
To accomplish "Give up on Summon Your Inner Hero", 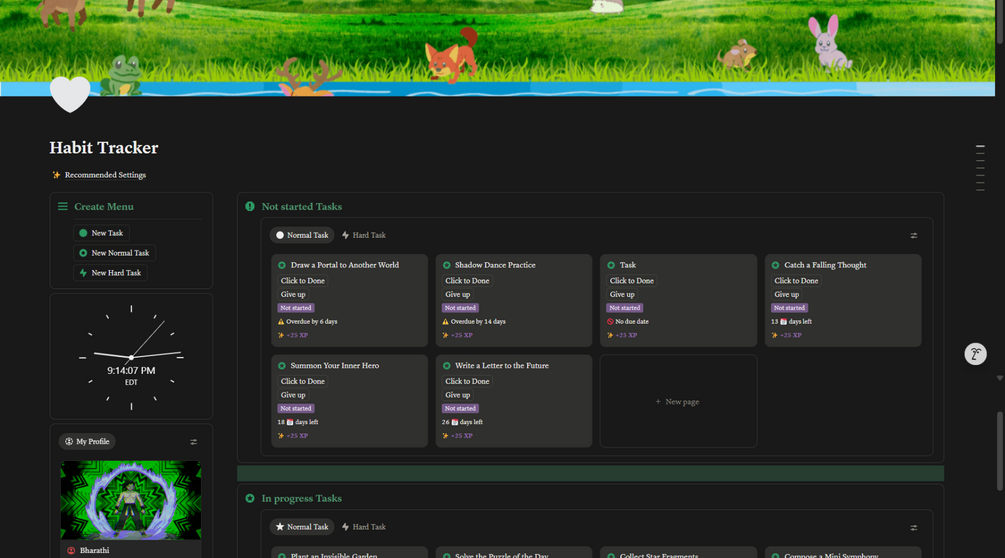I will click(293, 395).
